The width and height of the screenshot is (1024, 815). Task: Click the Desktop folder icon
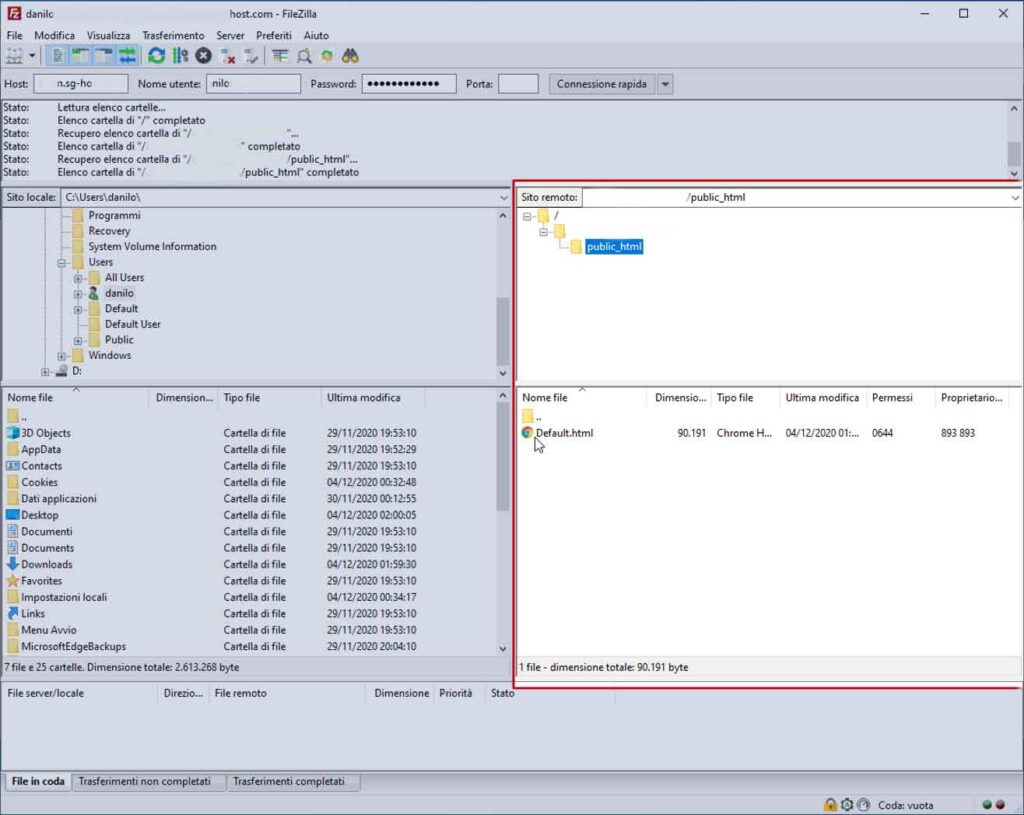(12, 515)
